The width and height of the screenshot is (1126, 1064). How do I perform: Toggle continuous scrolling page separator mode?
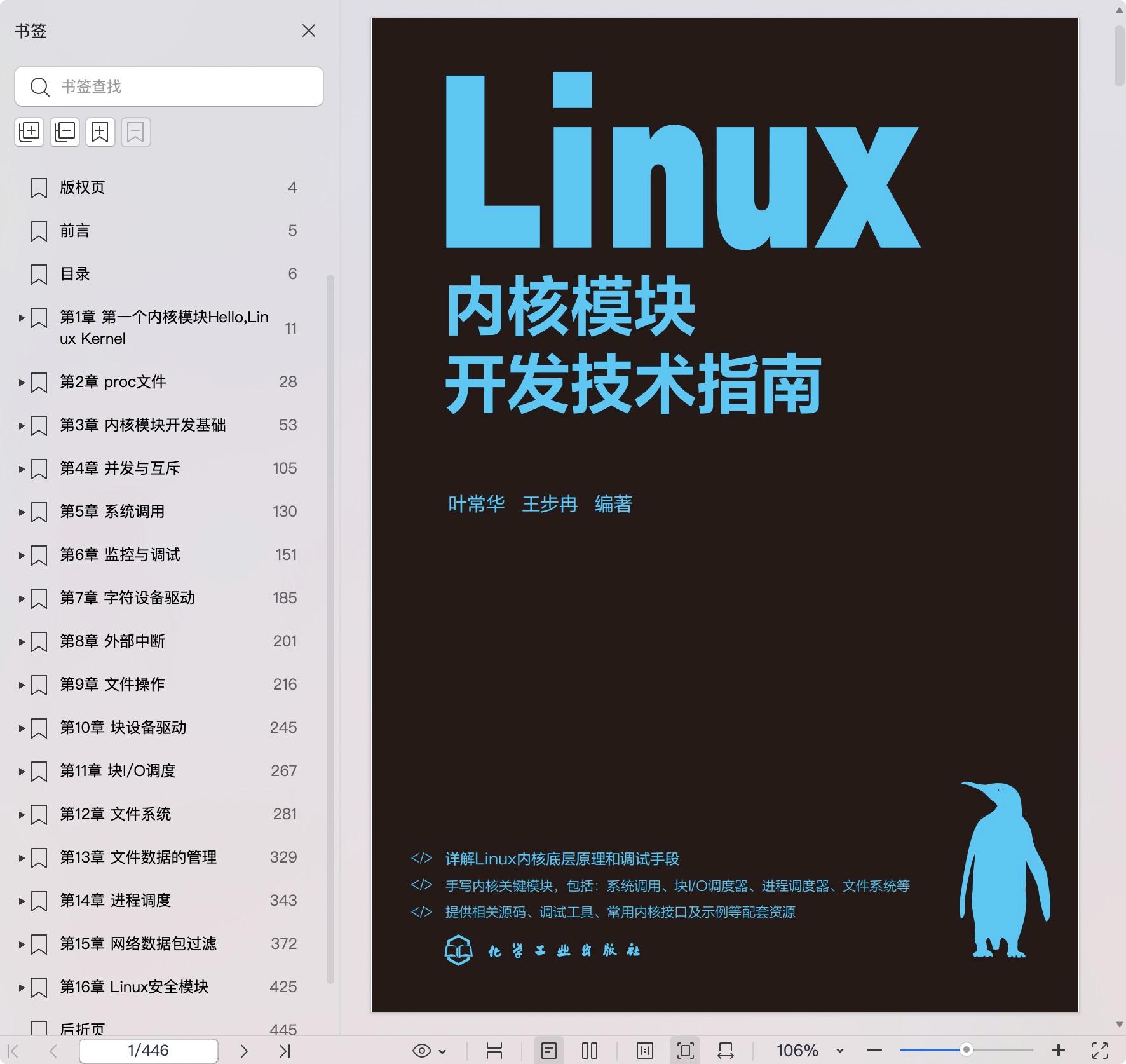[x=495, y=1050]
